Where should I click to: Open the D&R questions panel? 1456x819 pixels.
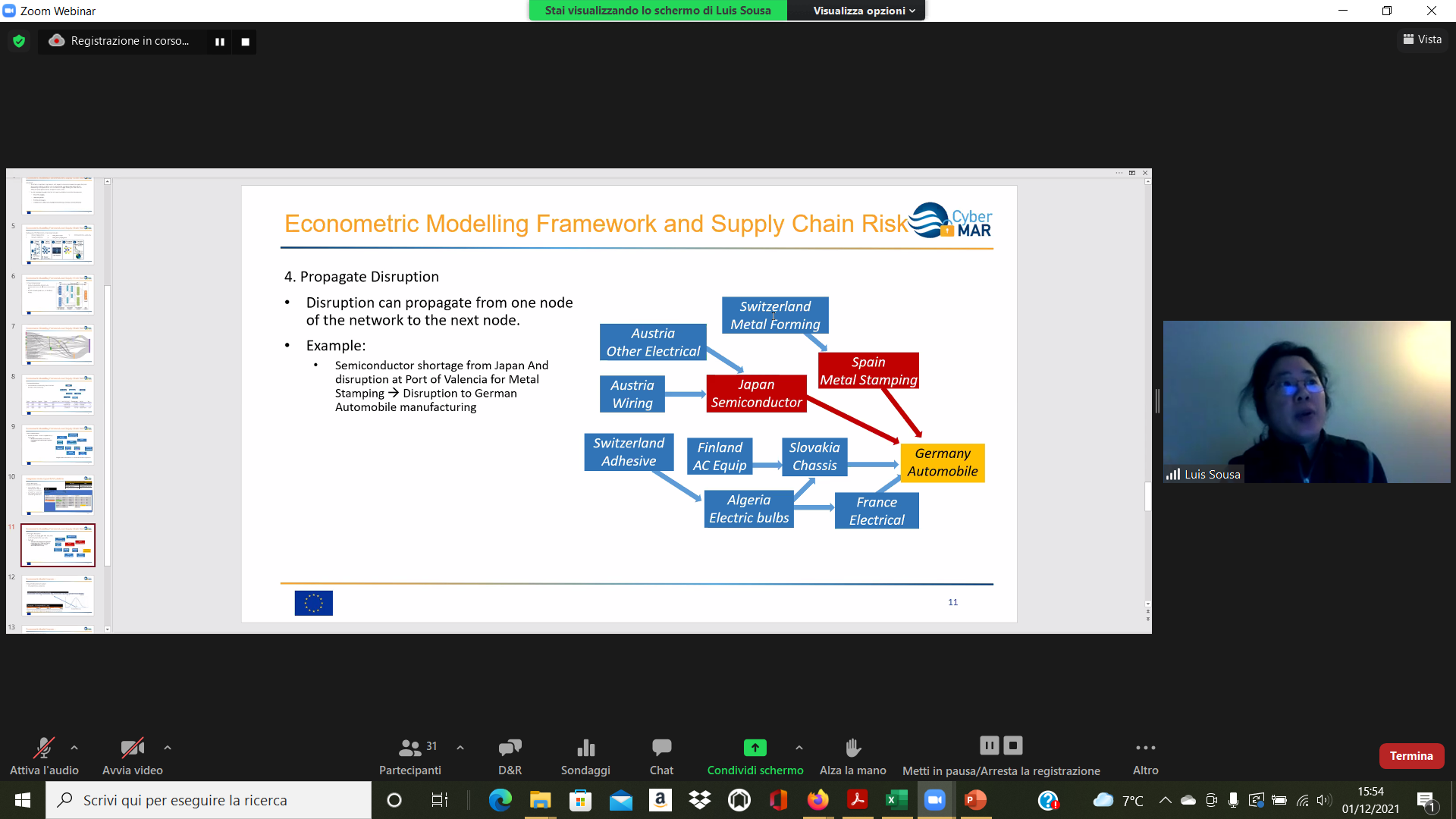point(510,748)
